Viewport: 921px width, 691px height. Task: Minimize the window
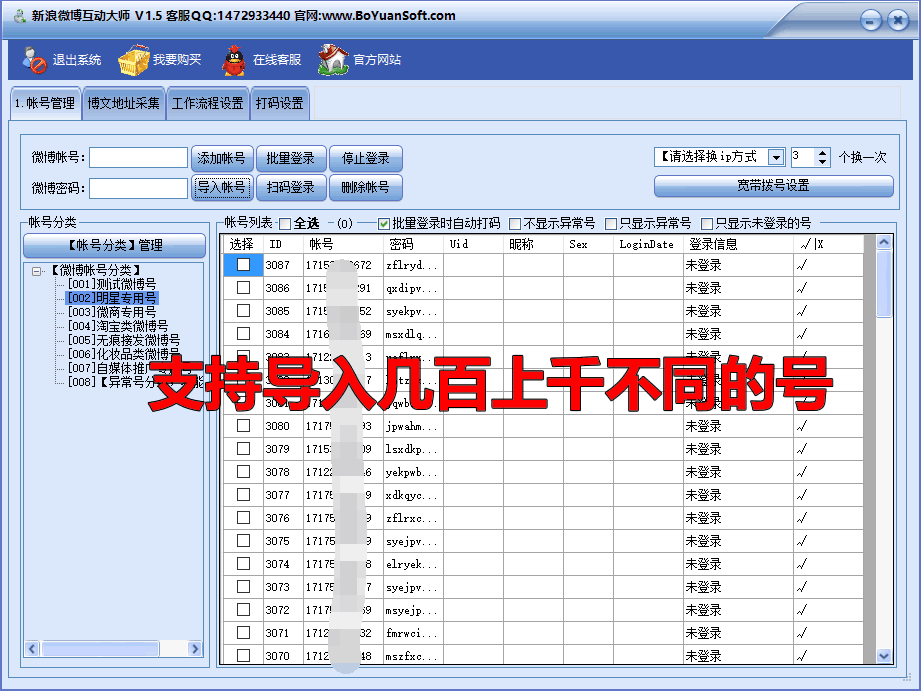870,21
